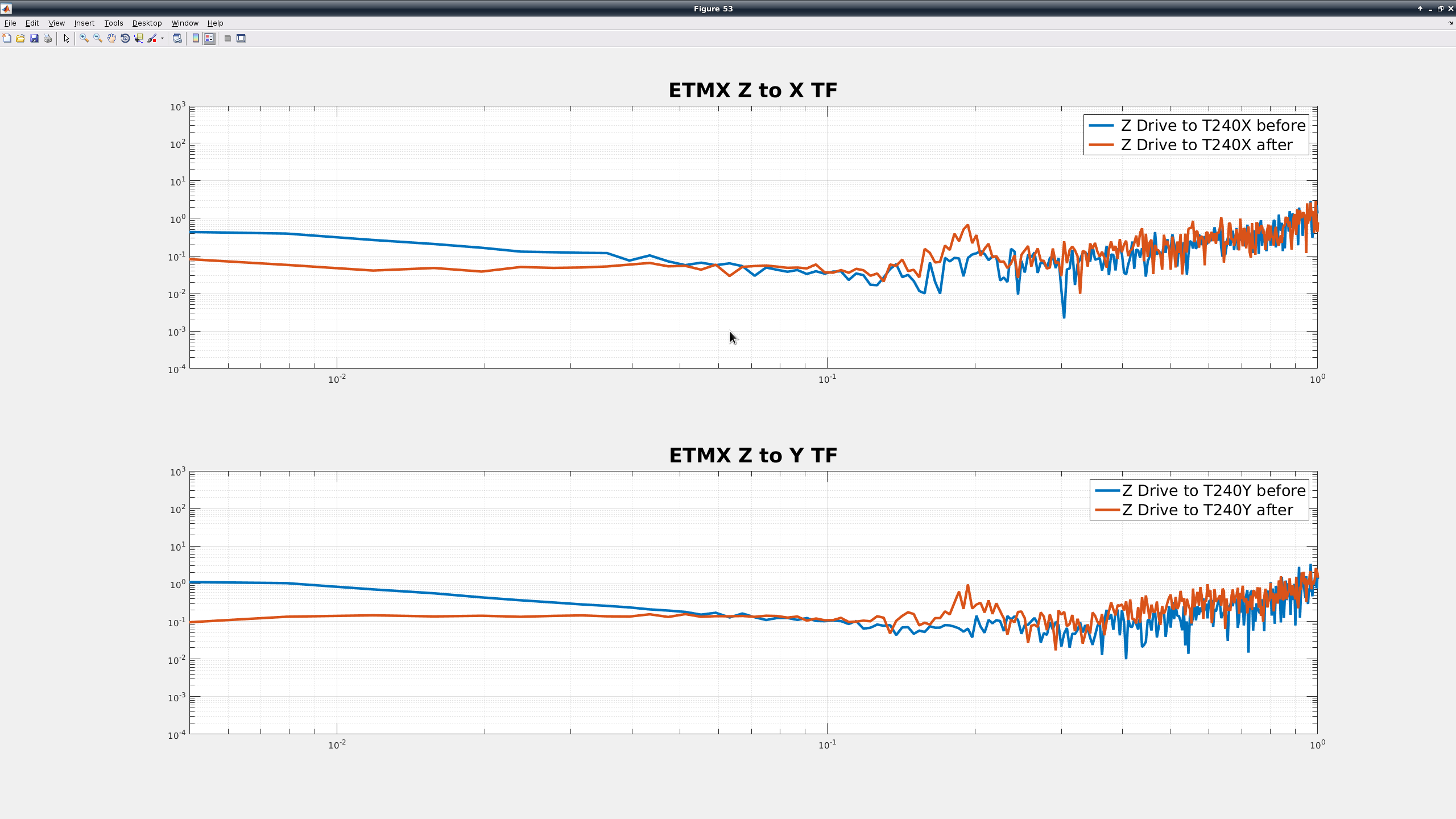
Task: Activate the Data Cursor tool
Action: [139, 38]
